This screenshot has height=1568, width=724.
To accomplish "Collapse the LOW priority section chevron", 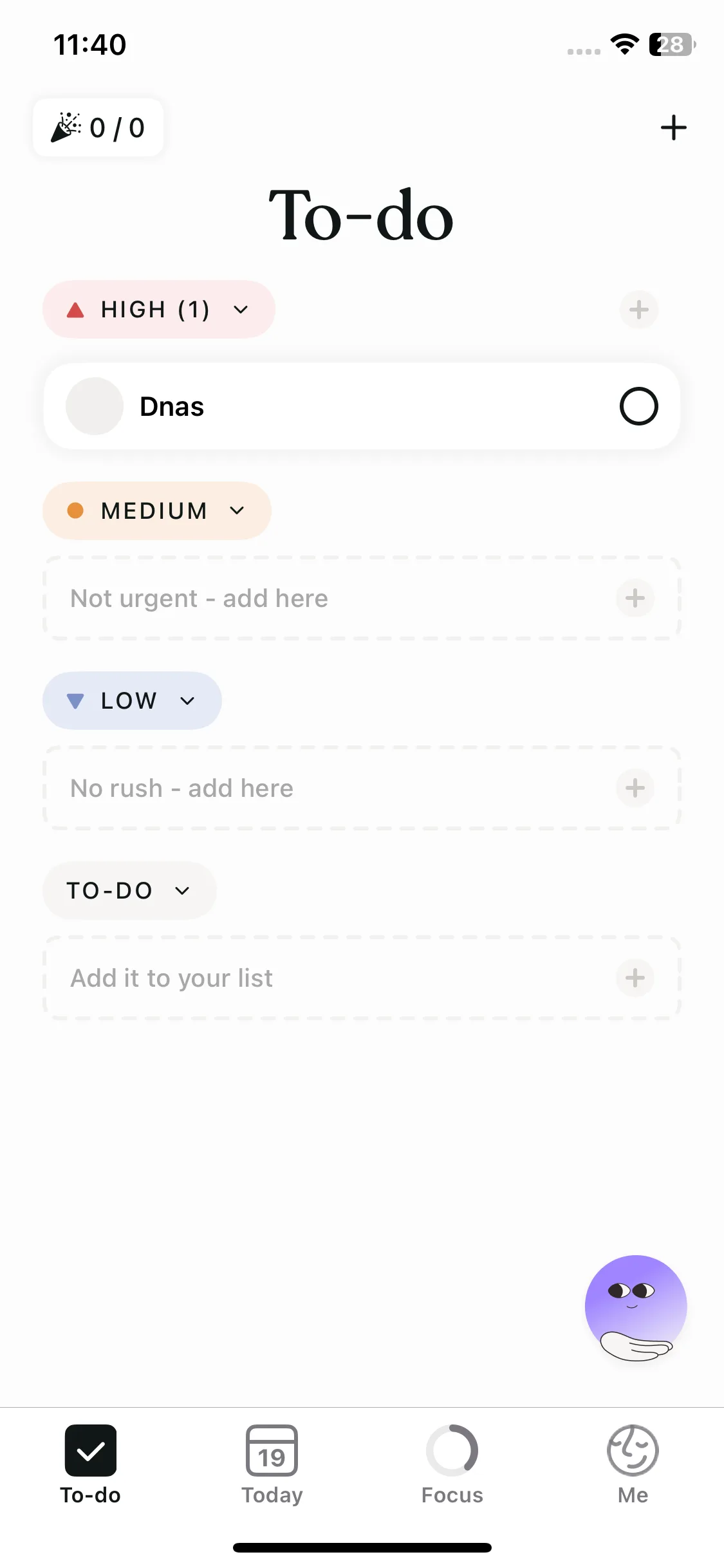I will pyautogui.click(x=187, y=700).
